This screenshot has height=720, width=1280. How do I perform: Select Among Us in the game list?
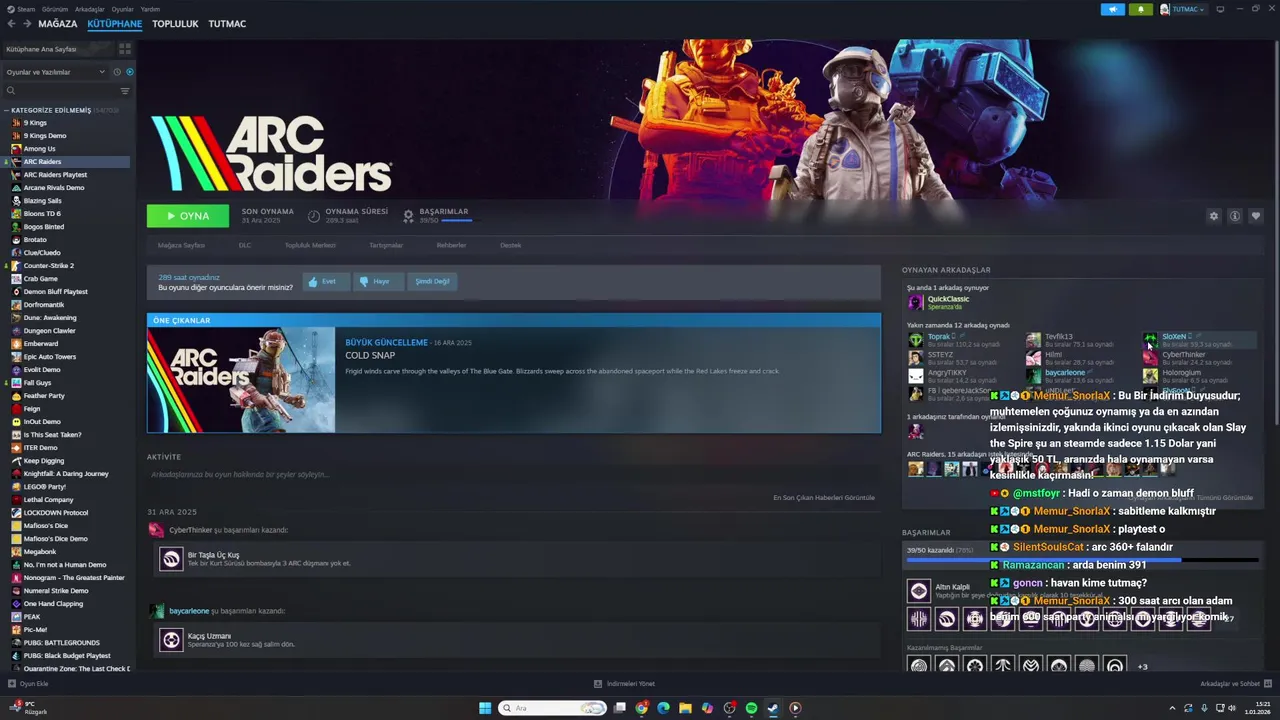(40, 149)
